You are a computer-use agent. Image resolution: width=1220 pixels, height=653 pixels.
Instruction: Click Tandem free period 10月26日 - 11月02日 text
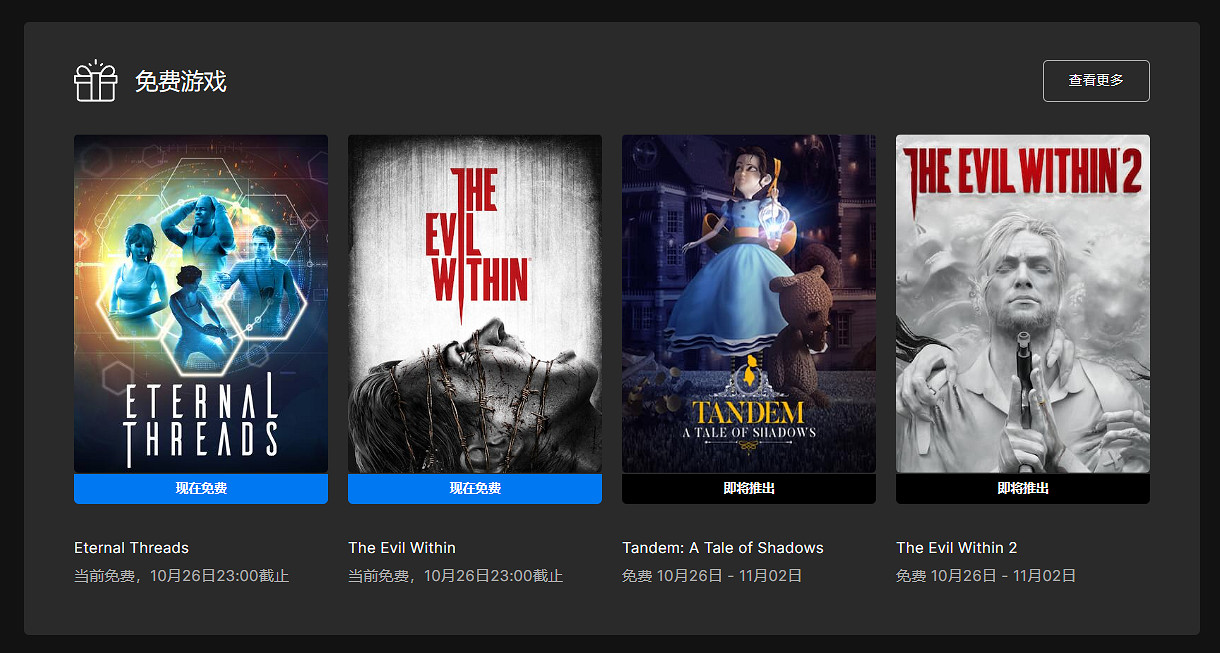(712, 576)
